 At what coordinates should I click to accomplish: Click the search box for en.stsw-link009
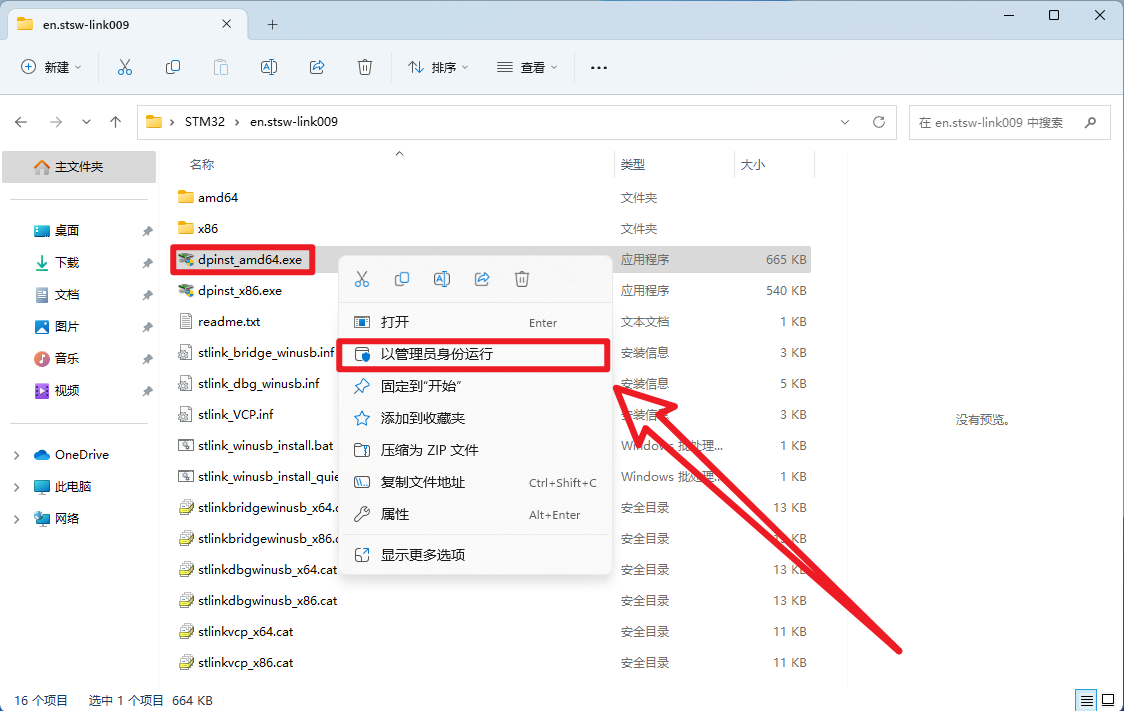coord(1009,123)
